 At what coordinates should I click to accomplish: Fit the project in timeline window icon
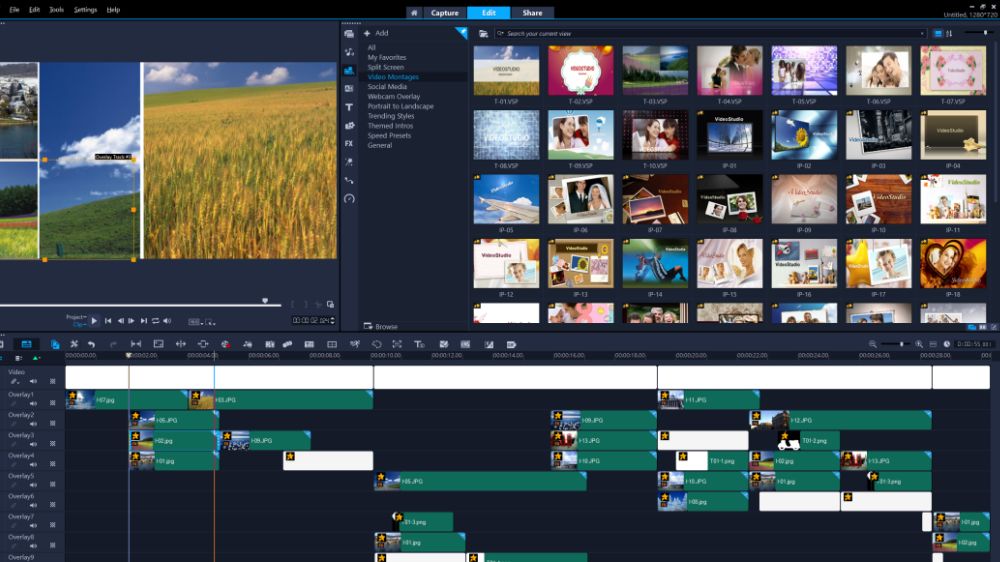tap(933, 344)
